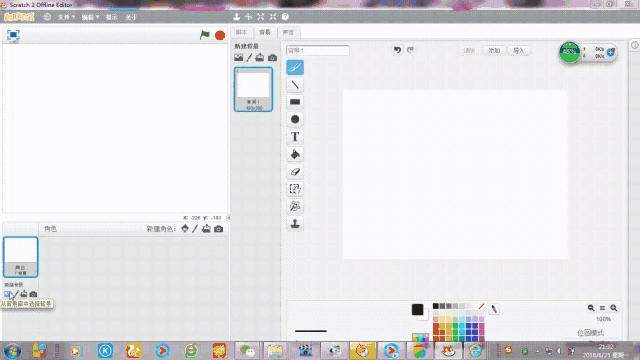Upload backdrop from file icon
The width and height of the screenshot is (640, 360).
point(260,58)
